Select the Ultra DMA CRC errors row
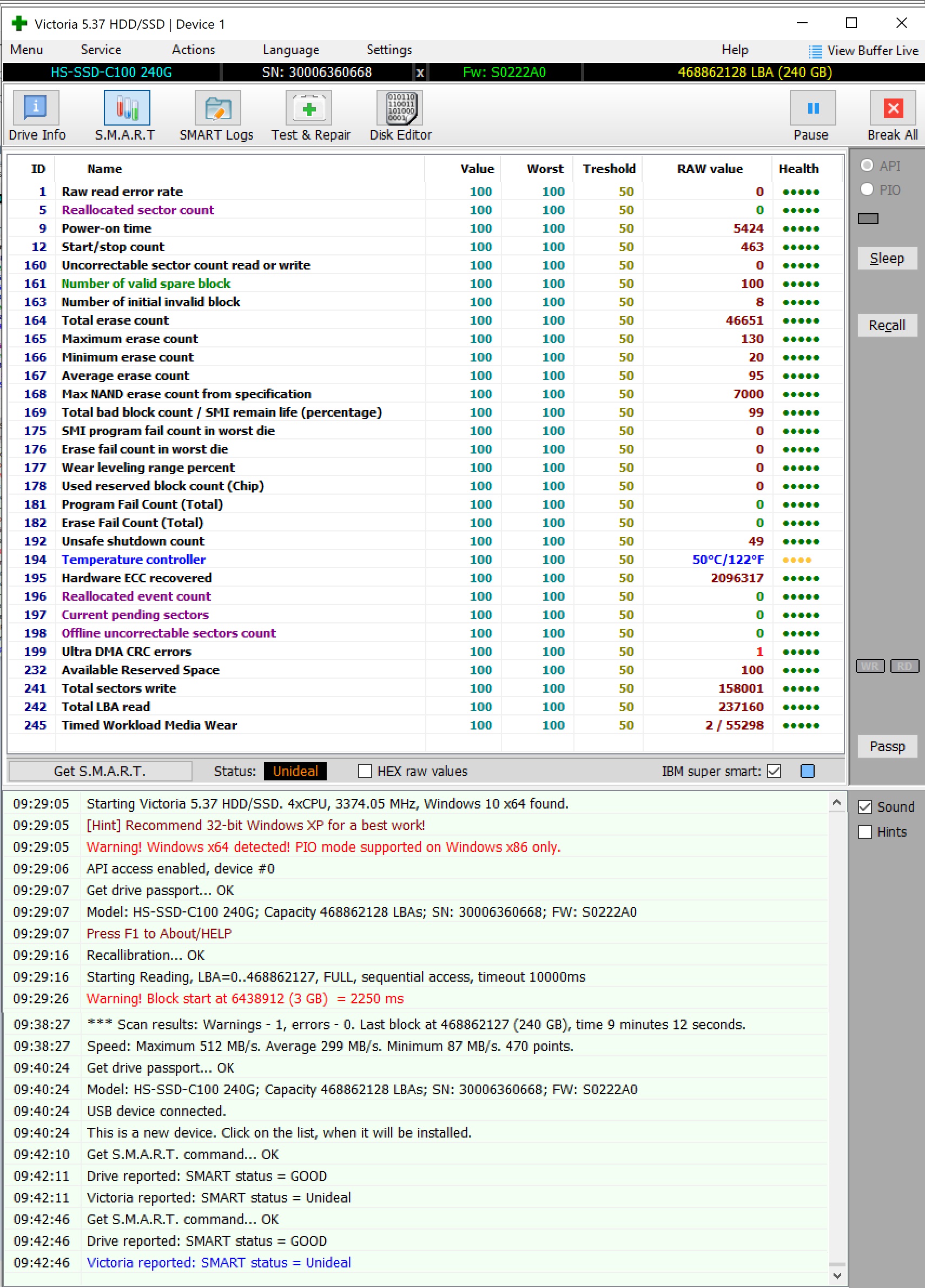 pos(425,652)
